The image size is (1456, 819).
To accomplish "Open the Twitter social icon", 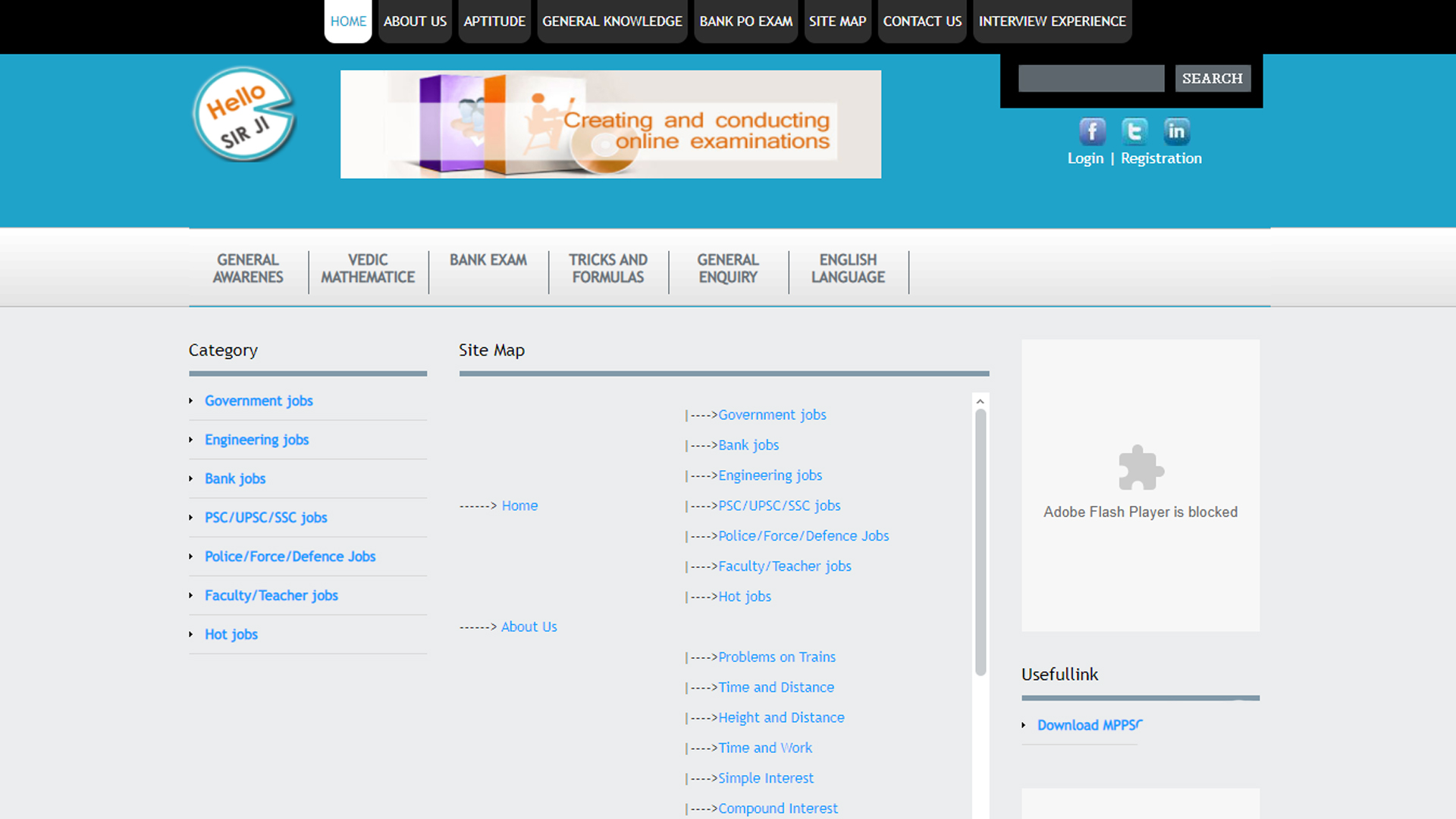I will (x=1134, y=132).
